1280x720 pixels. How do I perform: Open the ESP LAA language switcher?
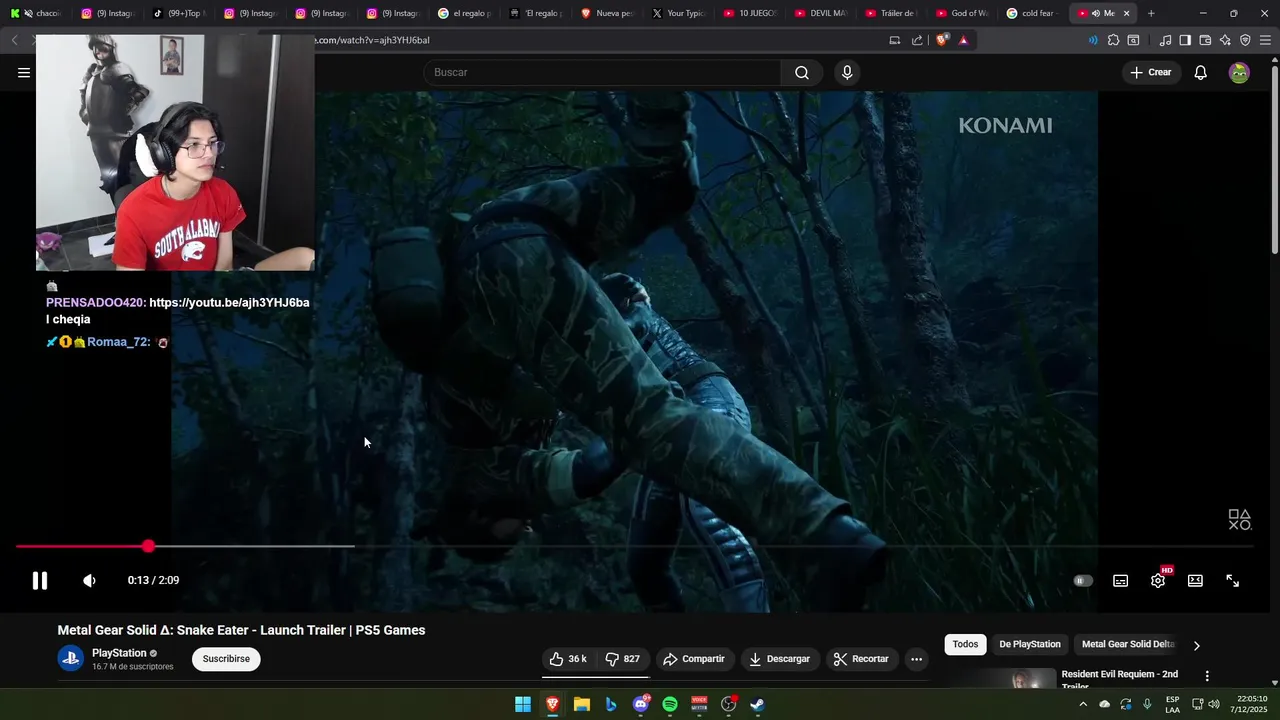[x=1172, y=704]
